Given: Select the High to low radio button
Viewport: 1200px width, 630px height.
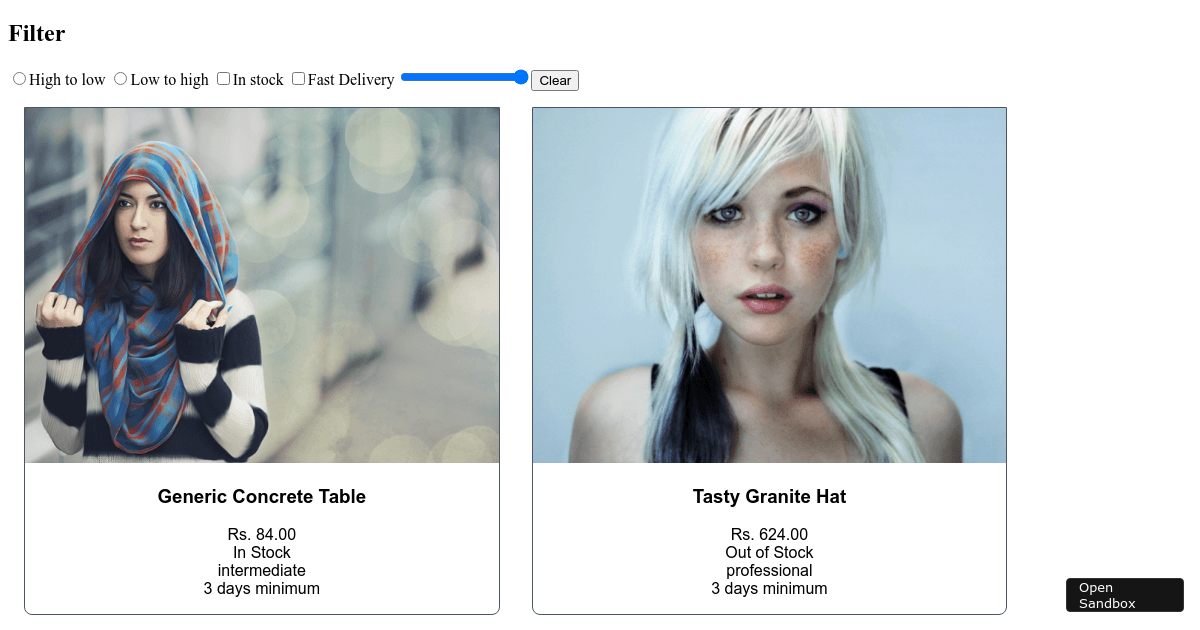Looking at the screenshot, I should click(x=19, y=79).
